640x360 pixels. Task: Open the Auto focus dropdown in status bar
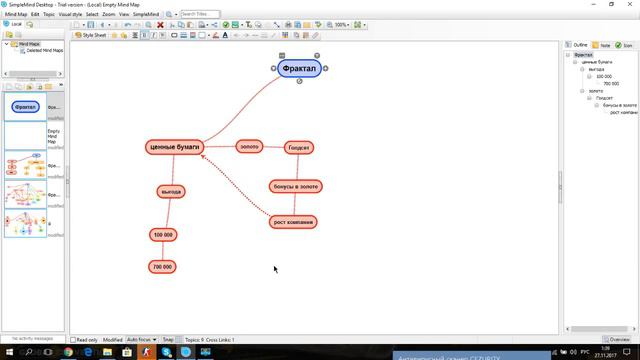141,340
